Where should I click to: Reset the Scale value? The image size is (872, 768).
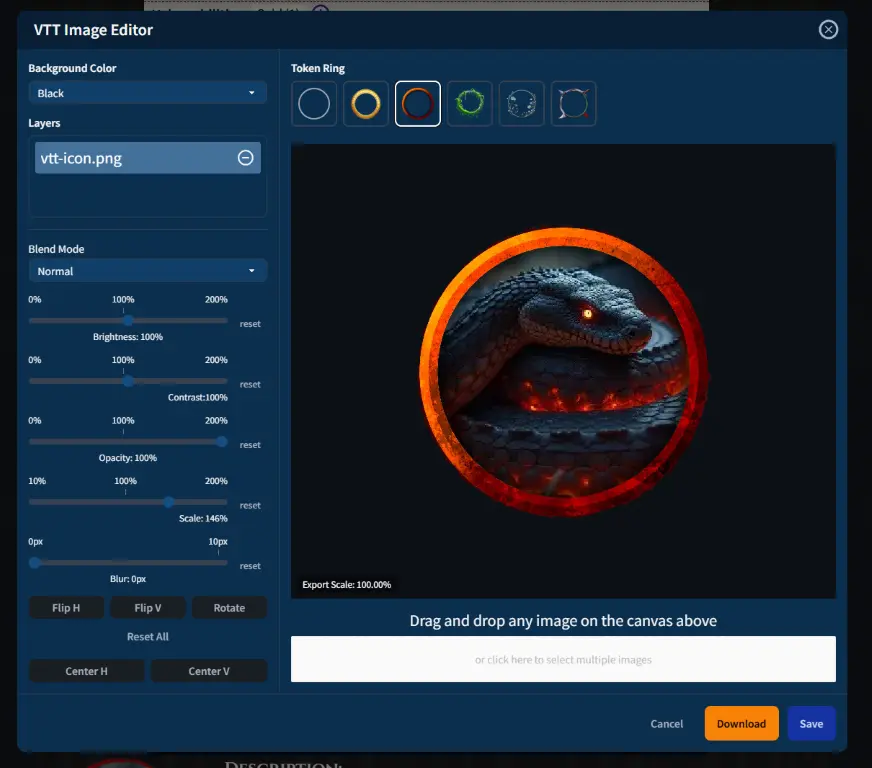point(250,505)
